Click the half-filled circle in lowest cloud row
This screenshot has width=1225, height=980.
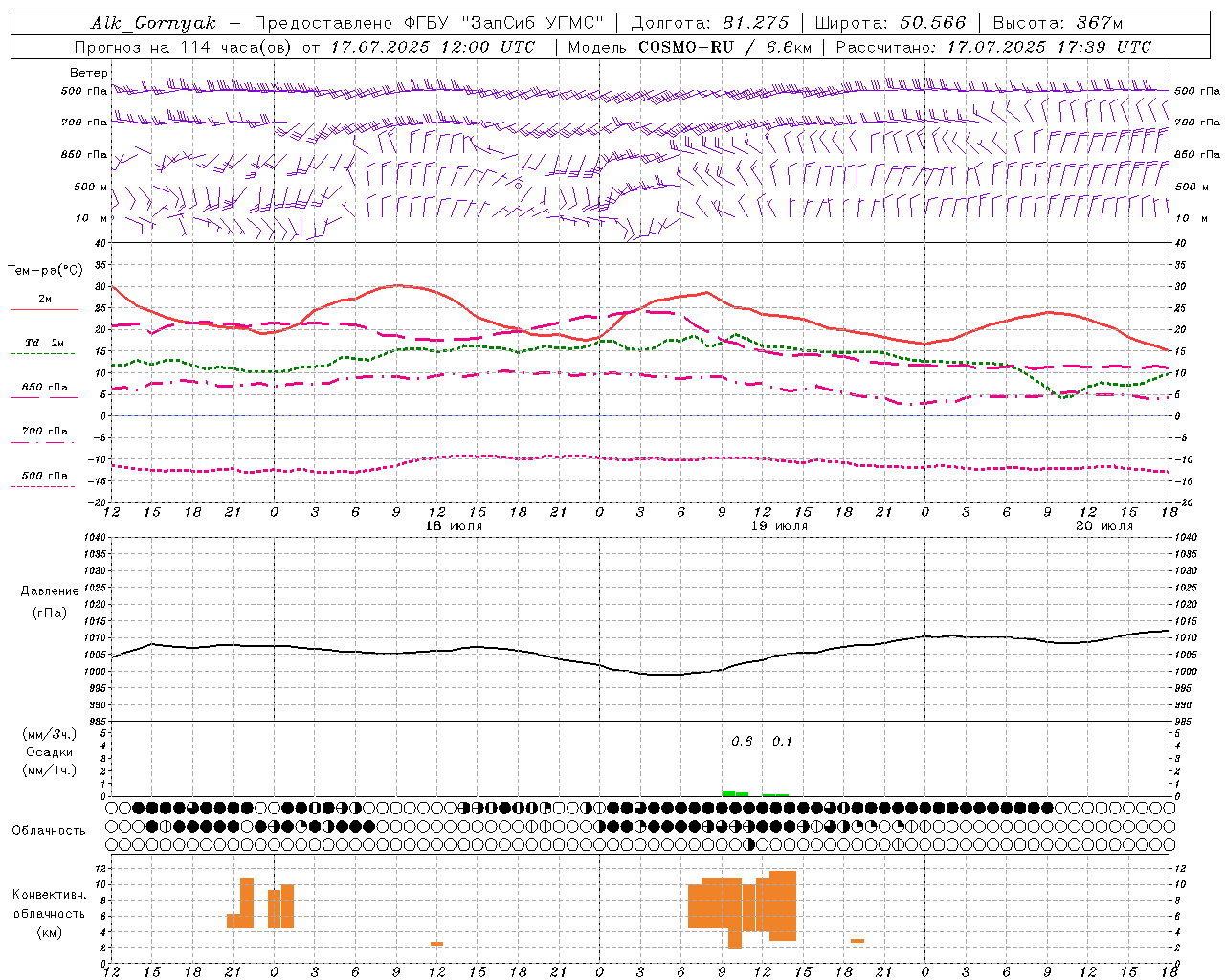coord(751,844)
